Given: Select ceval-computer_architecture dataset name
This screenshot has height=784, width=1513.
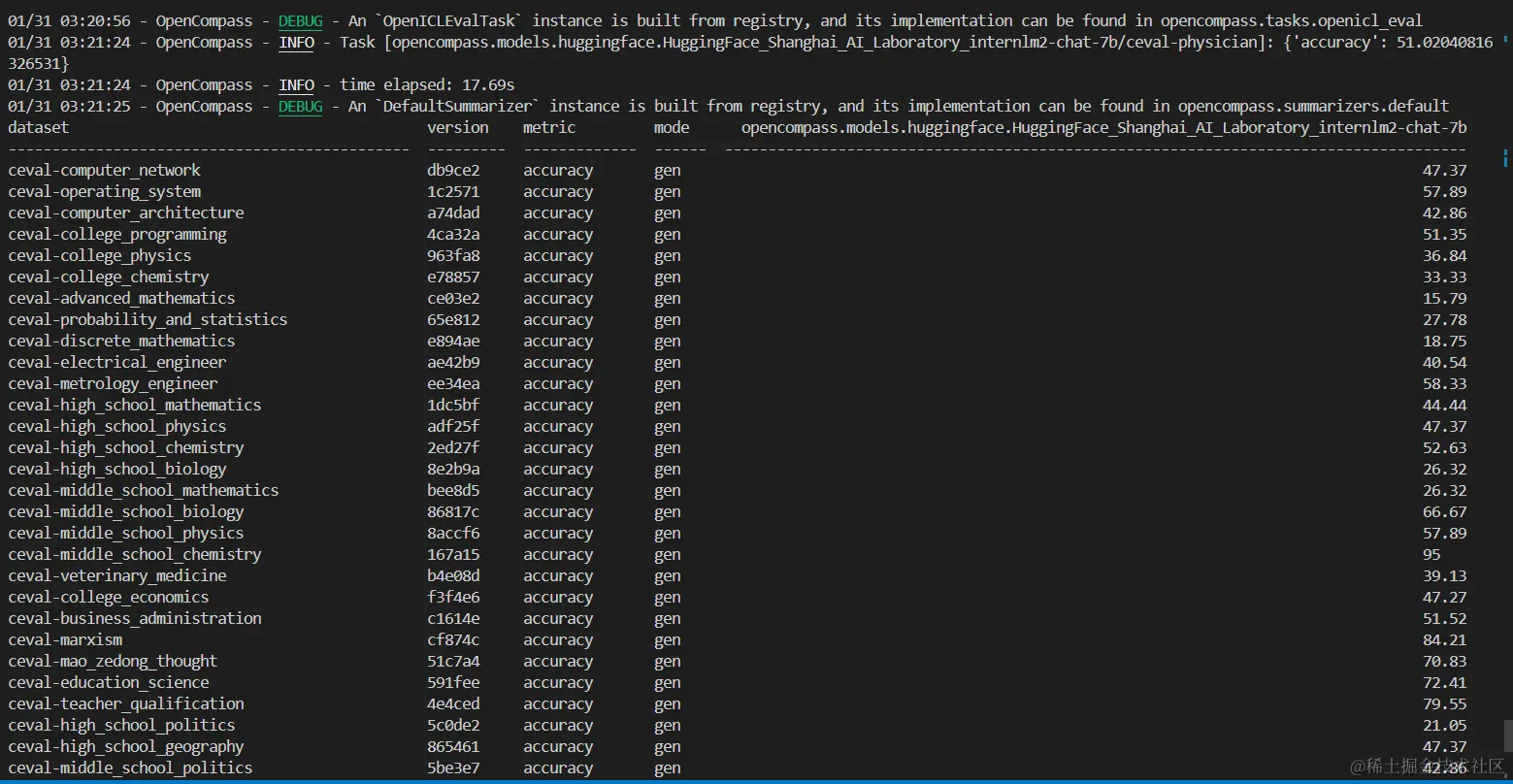Looking at the screenshot, I should click(x=126, y=212).
